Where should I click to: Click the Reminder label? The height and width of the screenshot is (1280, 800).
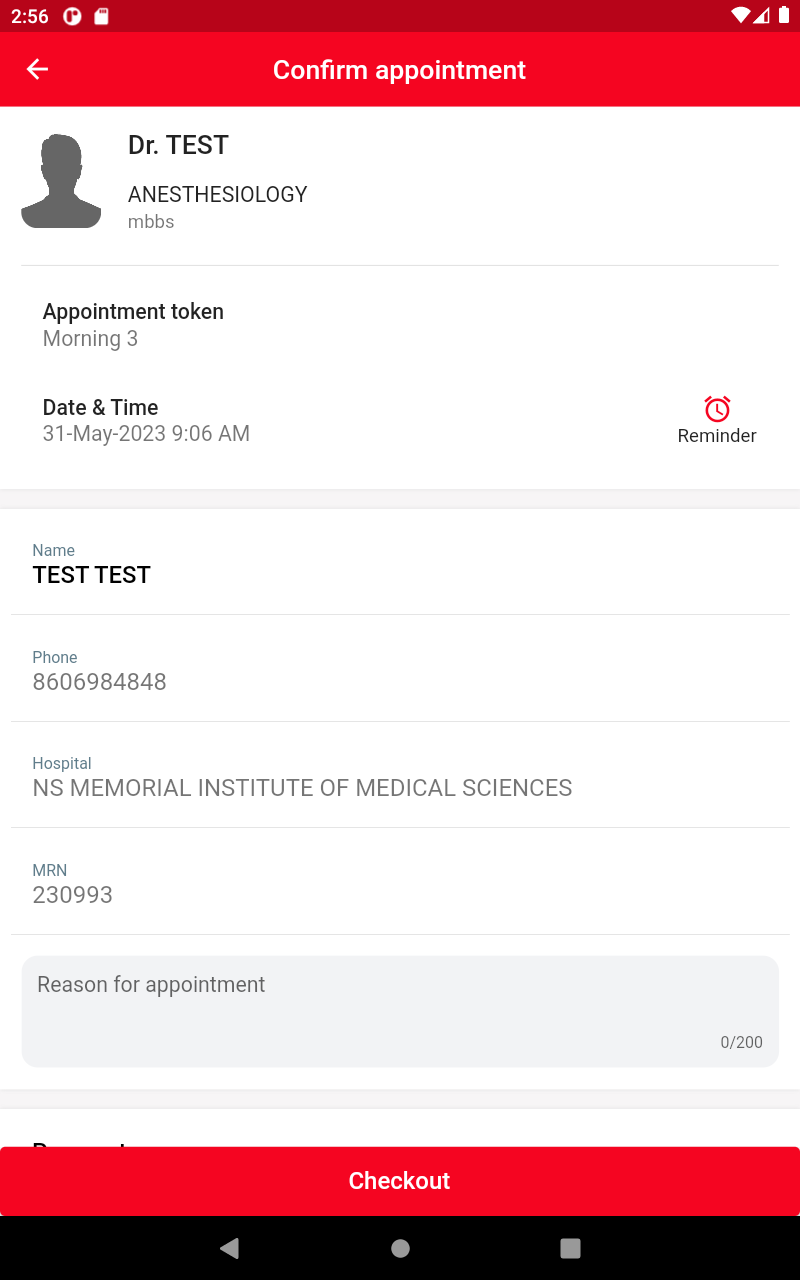pos(717,436)
